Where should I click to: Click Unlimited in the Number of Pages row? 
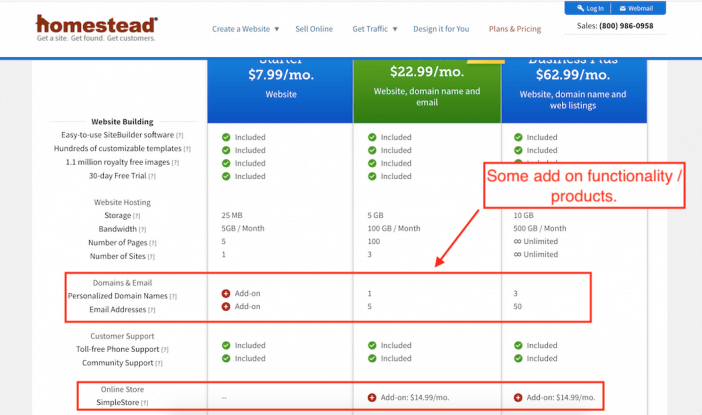(536, 241)
